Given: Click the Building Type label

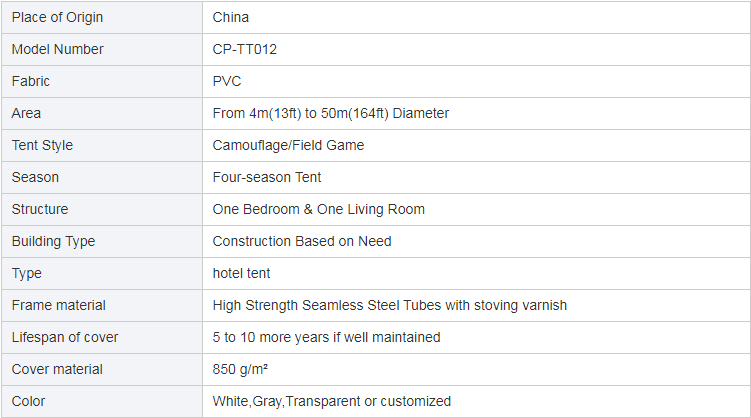Looking at the screenshot, I should [53, 241].
